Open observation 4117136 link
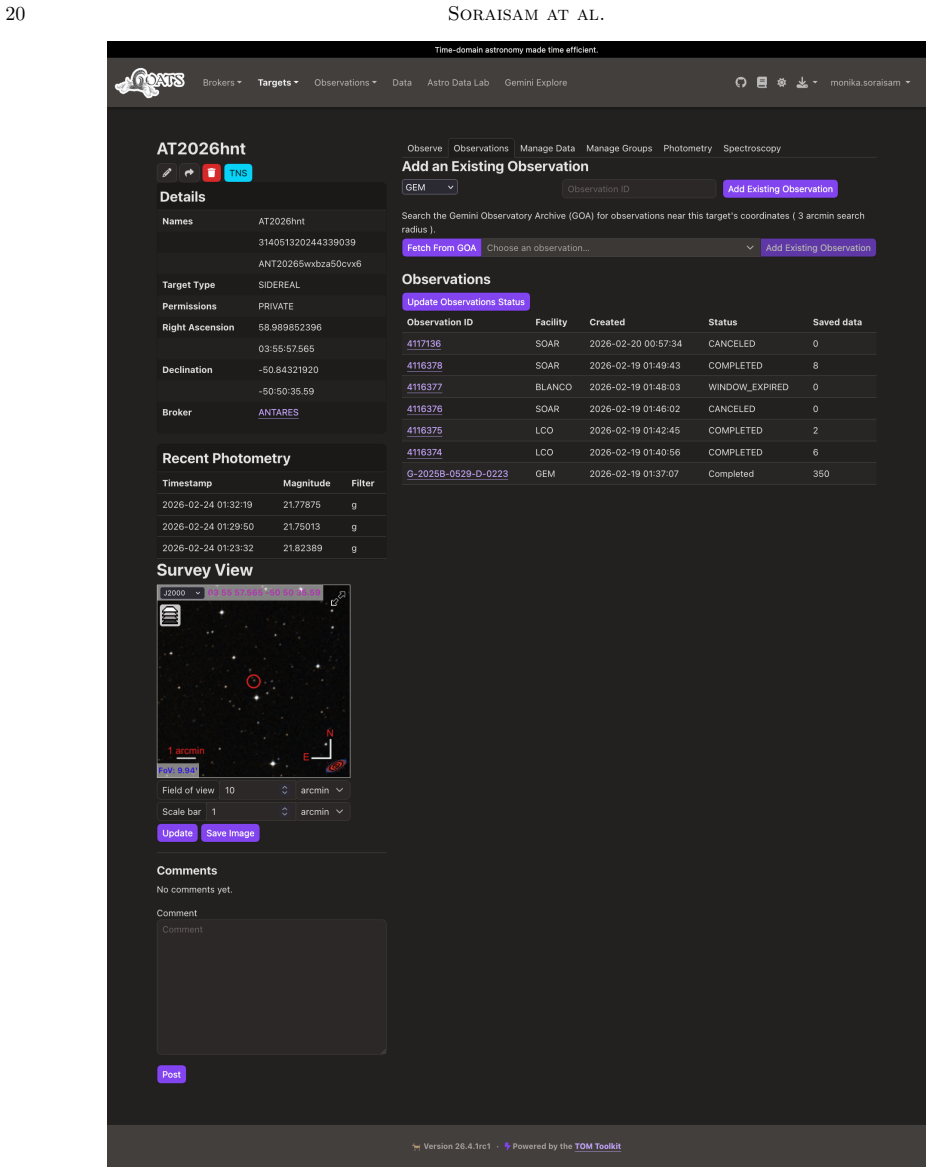The image size is (932, 1173). (423, 344)
